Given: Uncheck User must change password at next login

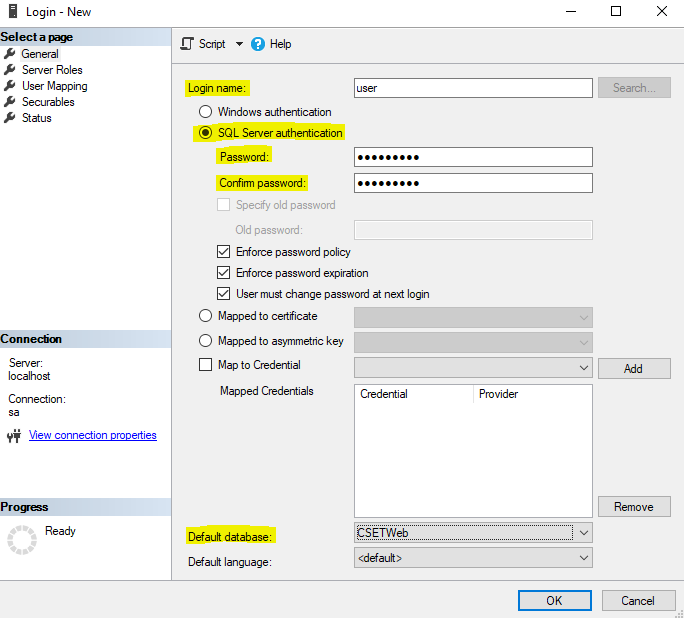Looking at the screenshot, I should click(x=223, y=294).
